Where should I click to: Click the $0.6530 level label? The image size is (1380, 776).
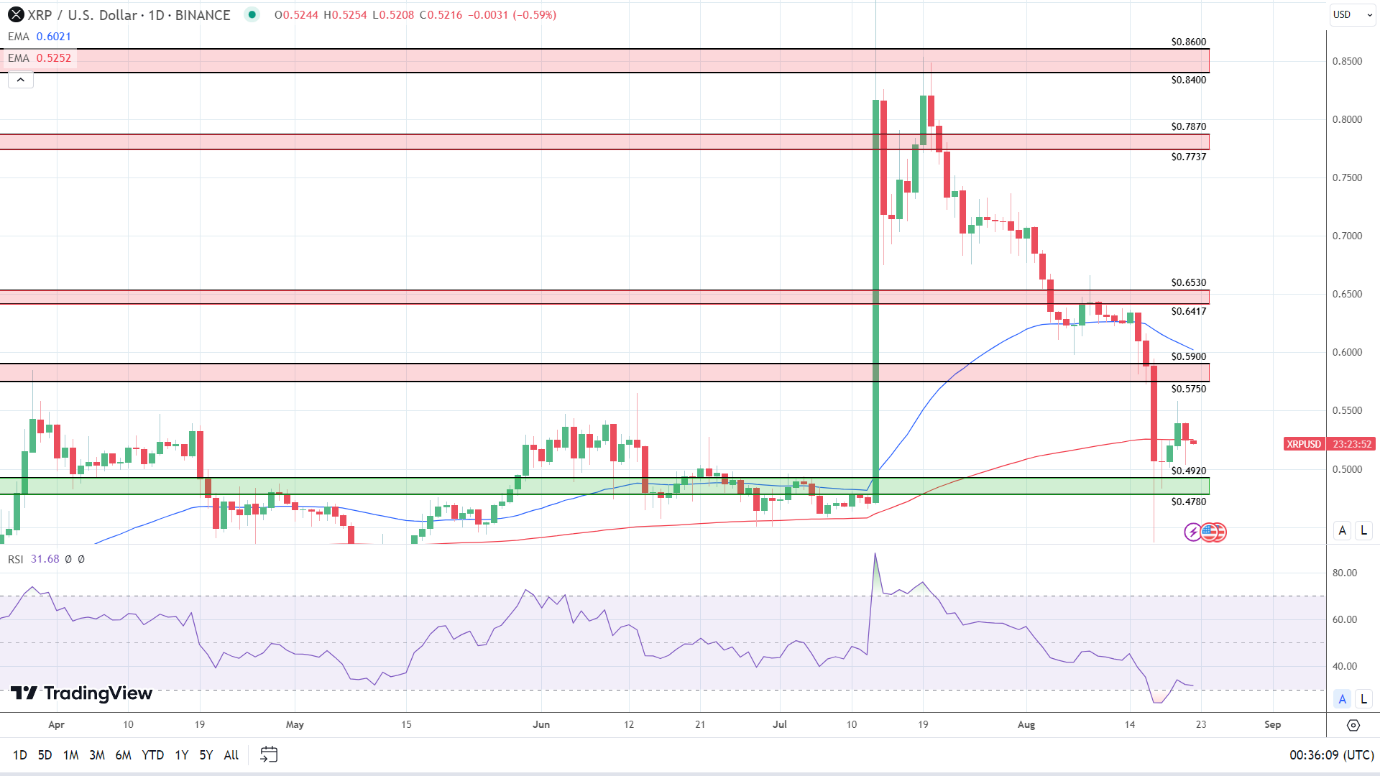(x=1188, y=283)
